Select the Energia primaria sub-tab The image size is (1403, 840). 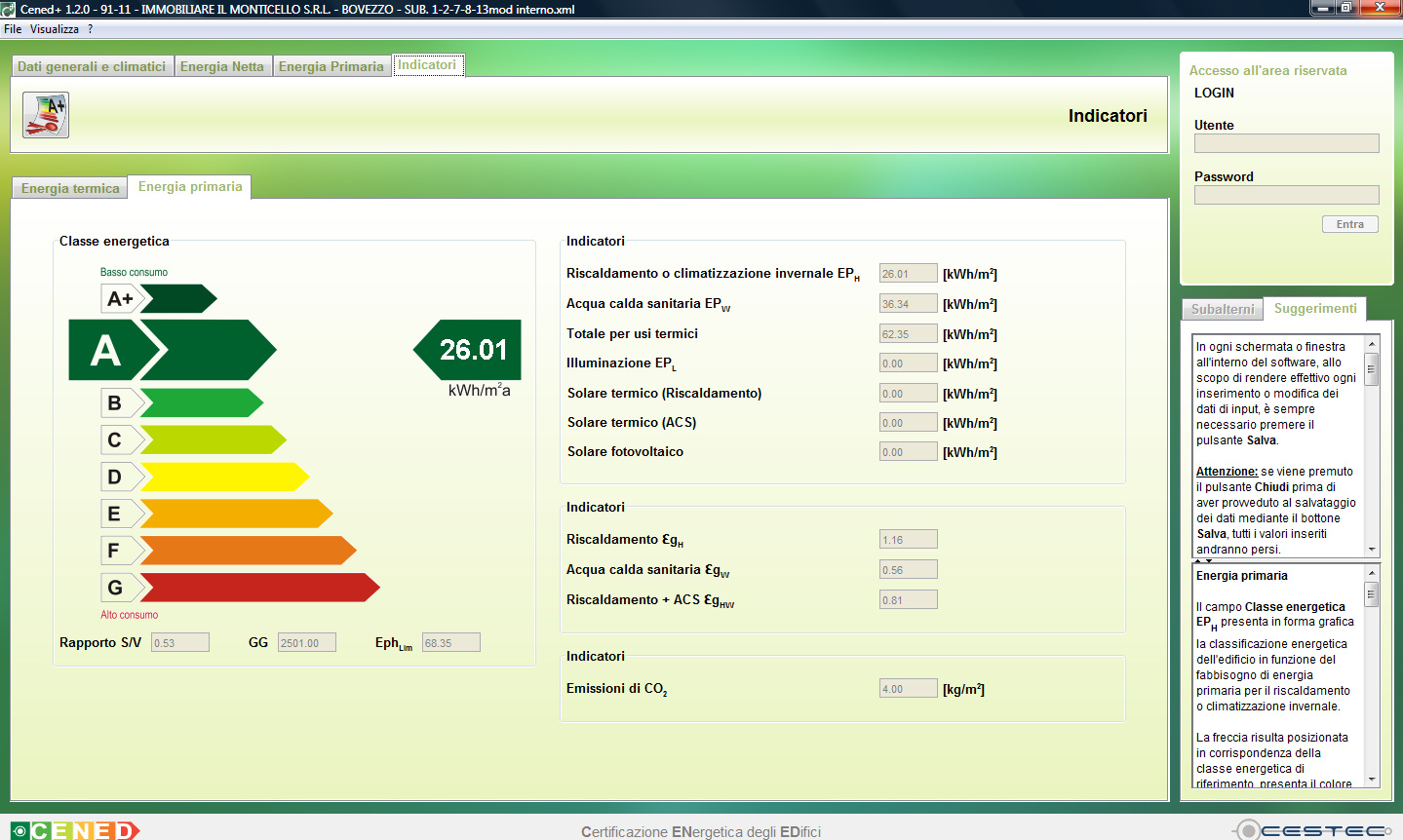tap(190, 186)
